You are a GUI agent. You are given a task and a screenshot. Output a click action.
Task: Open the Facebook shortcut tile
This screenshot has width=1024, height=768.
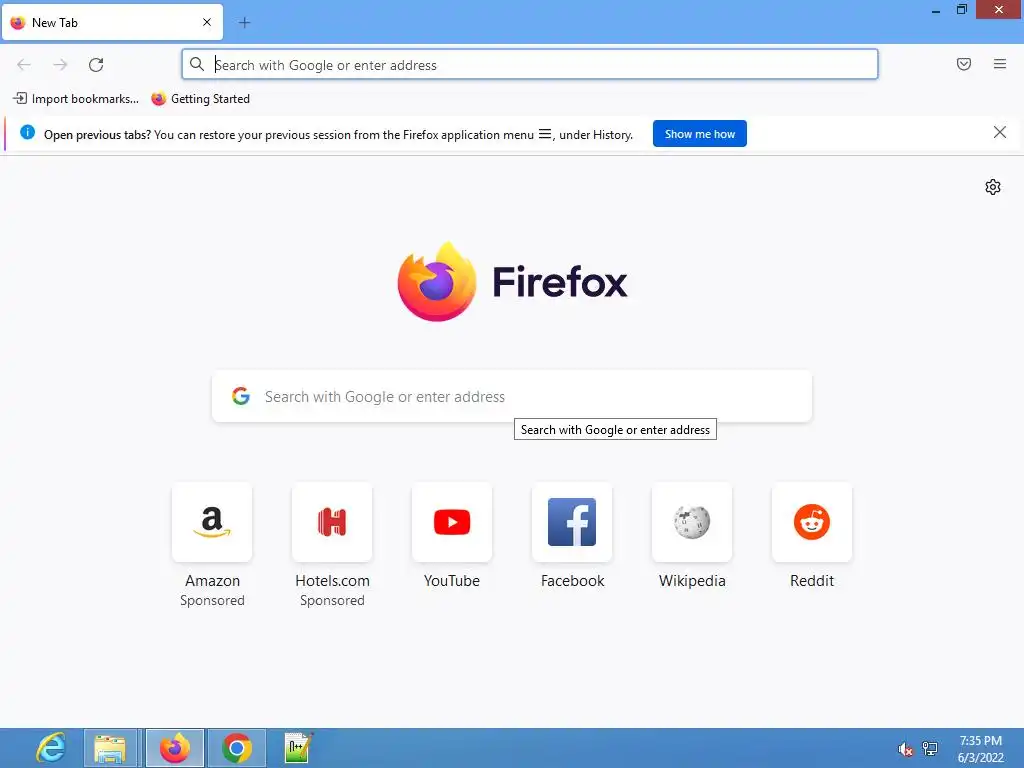click(572, 522)
